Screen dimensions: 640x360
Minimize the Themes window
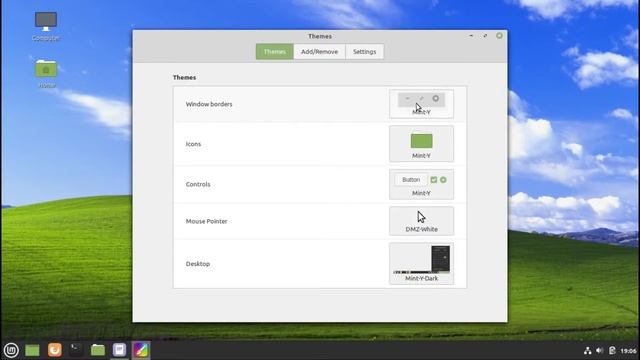(x=471, y=36)
